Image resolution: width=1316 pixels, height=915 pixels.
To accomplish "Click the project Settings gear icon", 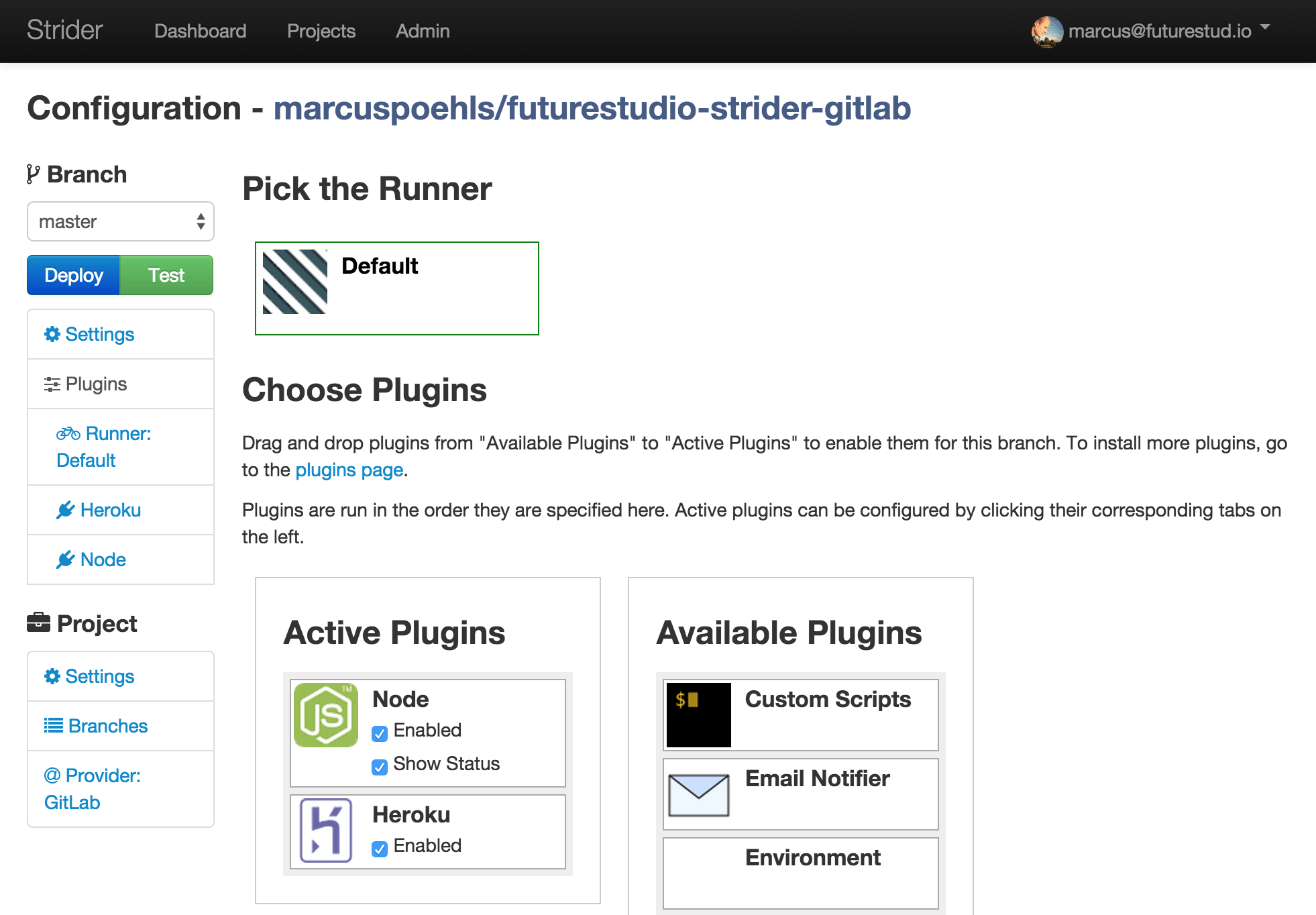I will tap(52, 676).
